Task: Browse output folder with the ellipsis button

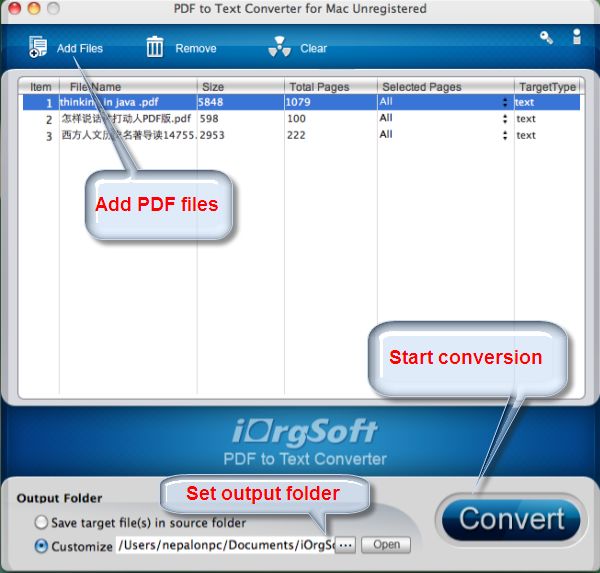Action: click(346, 545)
